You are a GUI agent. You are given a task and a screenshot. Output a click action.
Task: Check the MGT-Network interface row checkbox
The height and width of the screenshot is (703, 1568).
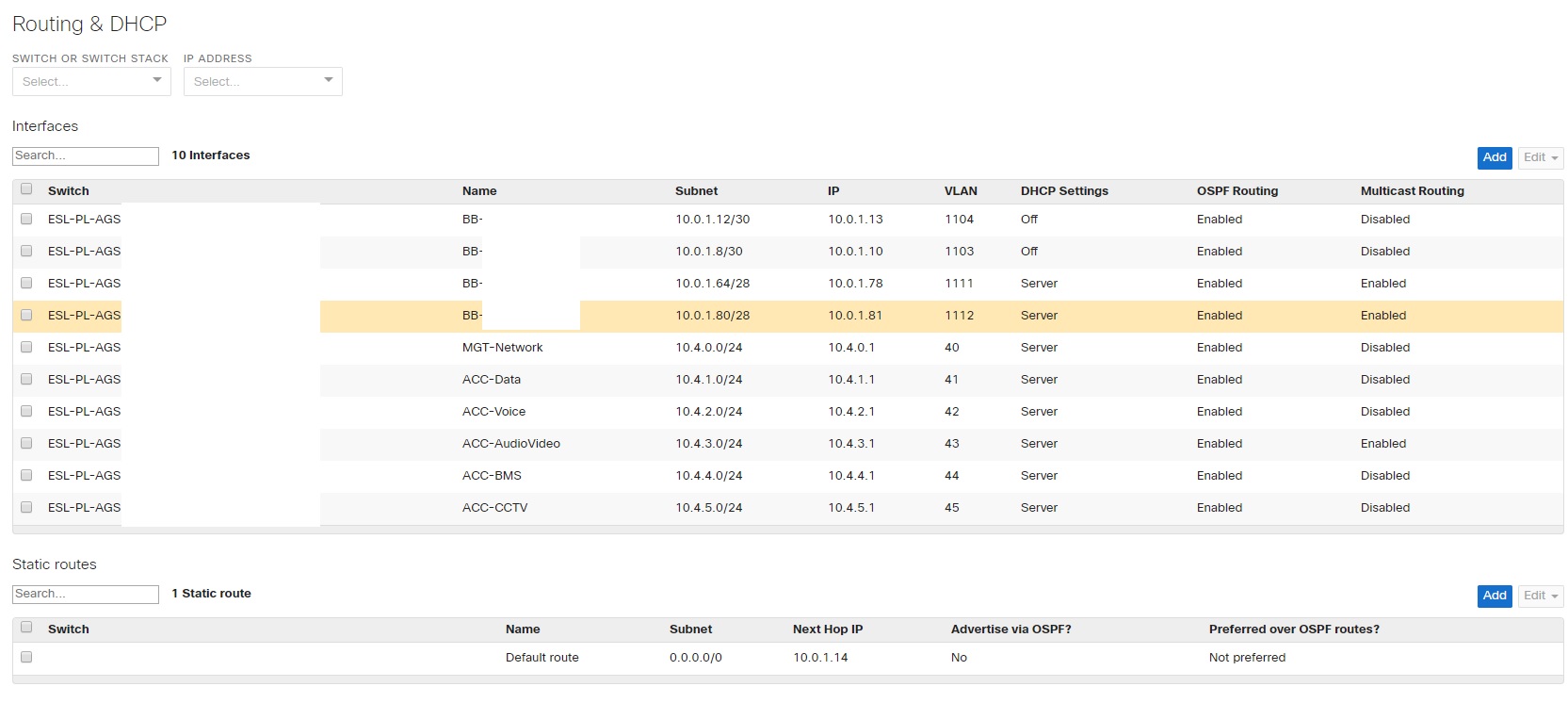coord(26,348)
